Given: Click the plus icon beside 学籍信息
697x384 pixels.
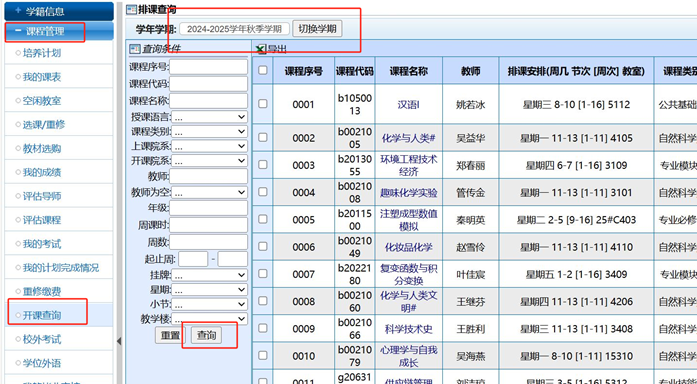Looking at the screenshot, I should [x=18, y=10].
